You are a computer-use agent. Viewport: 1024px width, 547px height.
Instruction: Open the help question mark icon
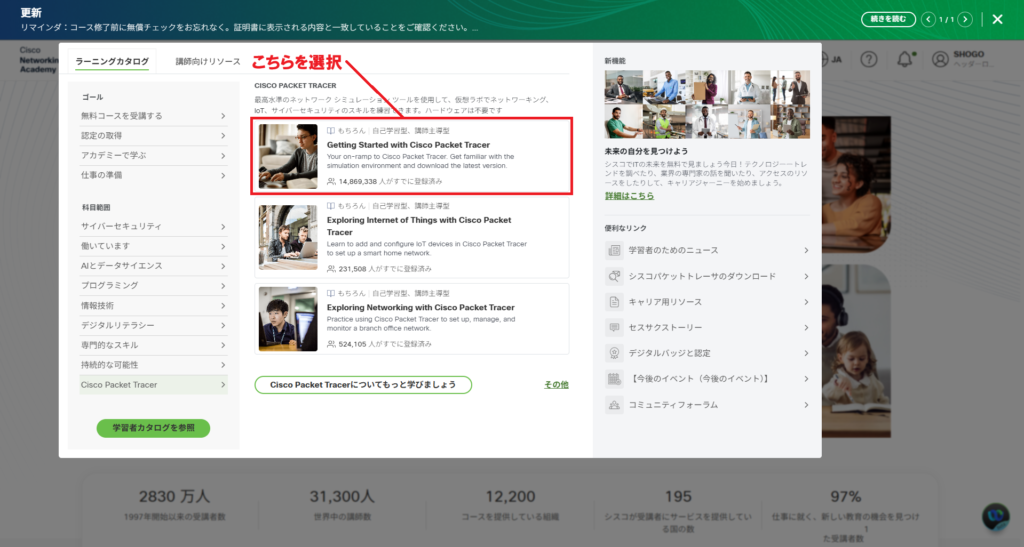pos(869,59)
